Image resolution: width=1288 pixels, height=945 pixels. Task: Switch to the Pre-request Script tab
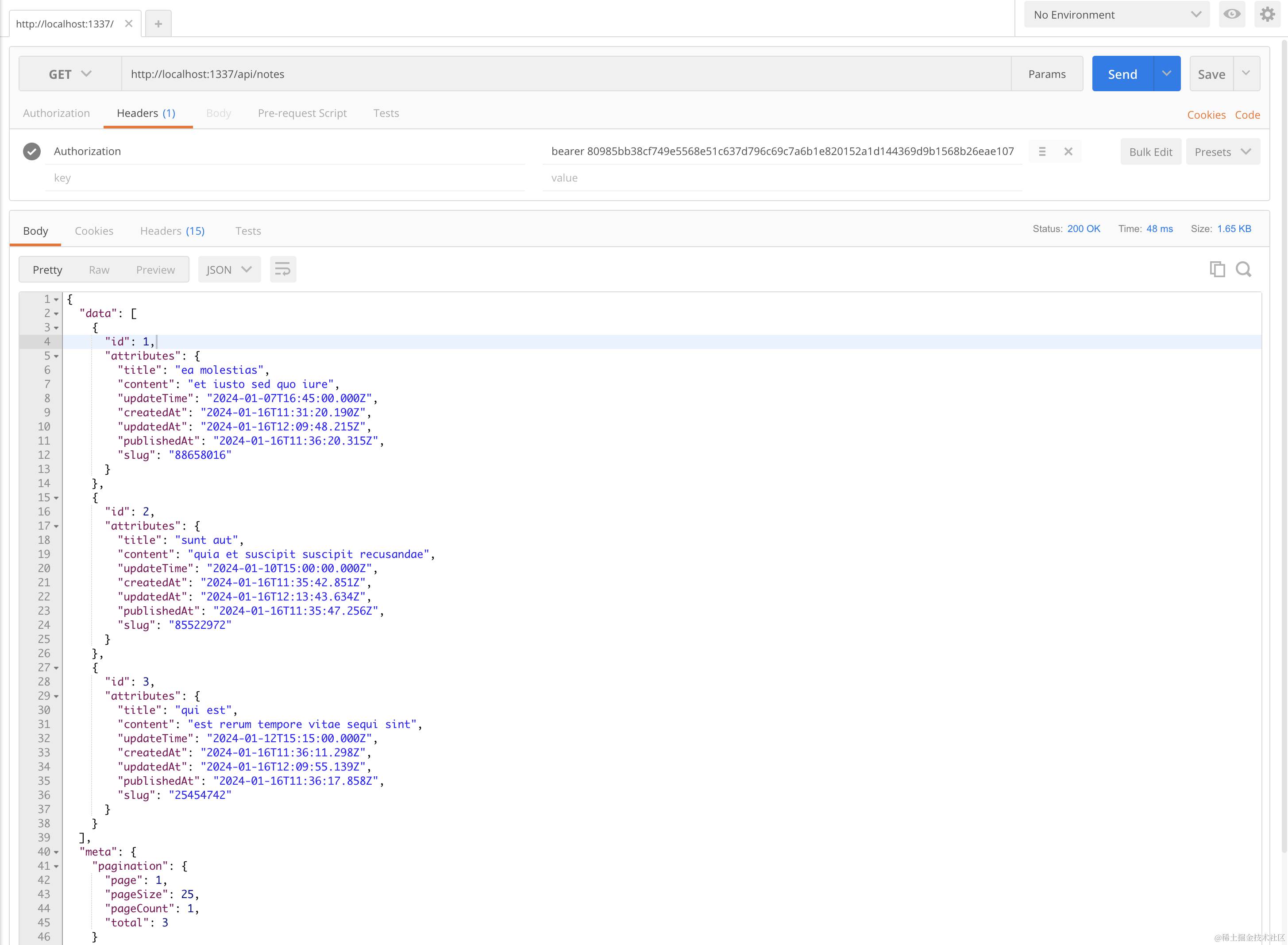tap(302, 113)
